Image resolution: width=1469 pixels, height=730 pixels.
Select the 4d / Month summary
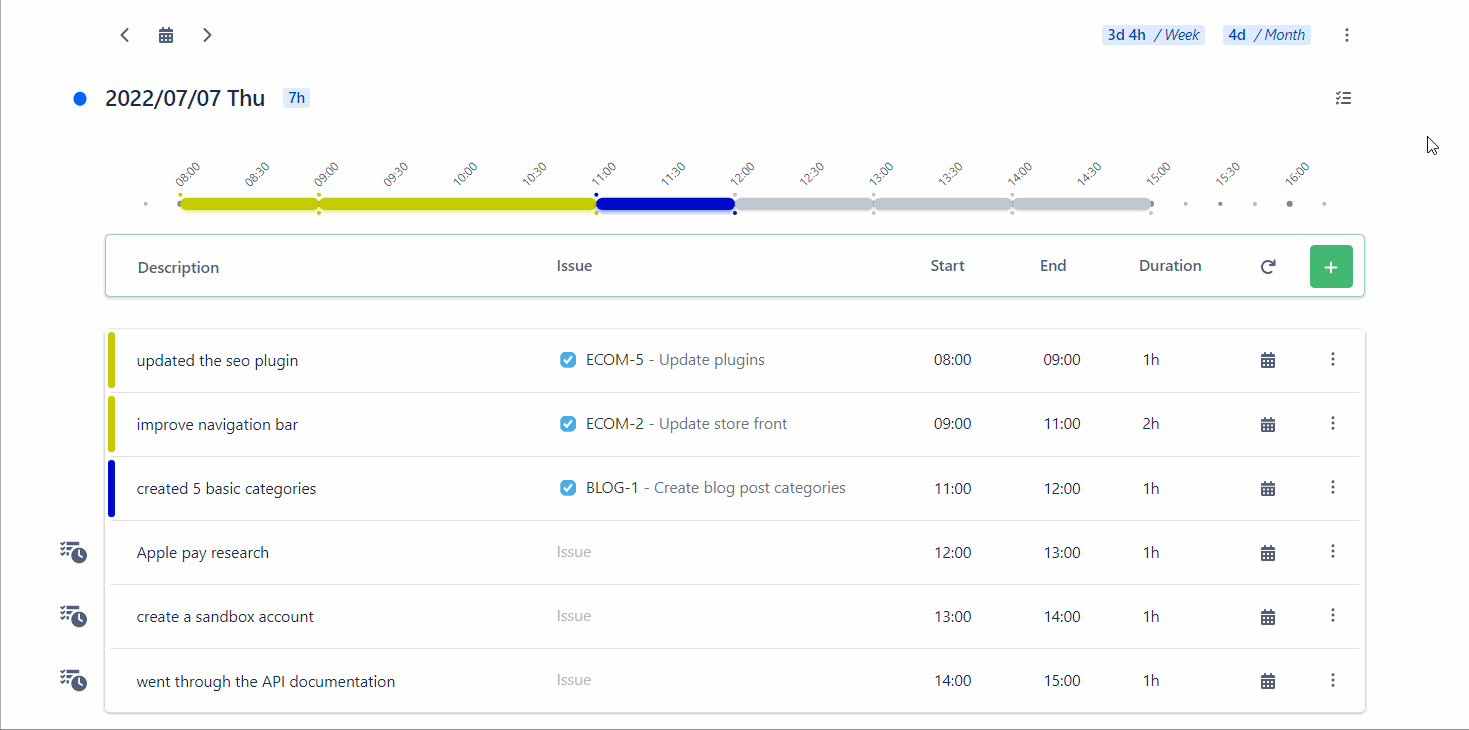[1266, 35]
